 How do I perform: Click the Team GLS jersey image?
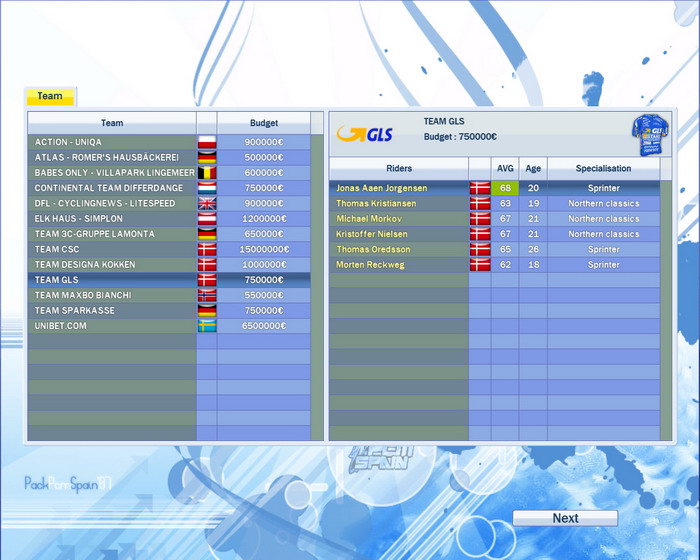649,134
